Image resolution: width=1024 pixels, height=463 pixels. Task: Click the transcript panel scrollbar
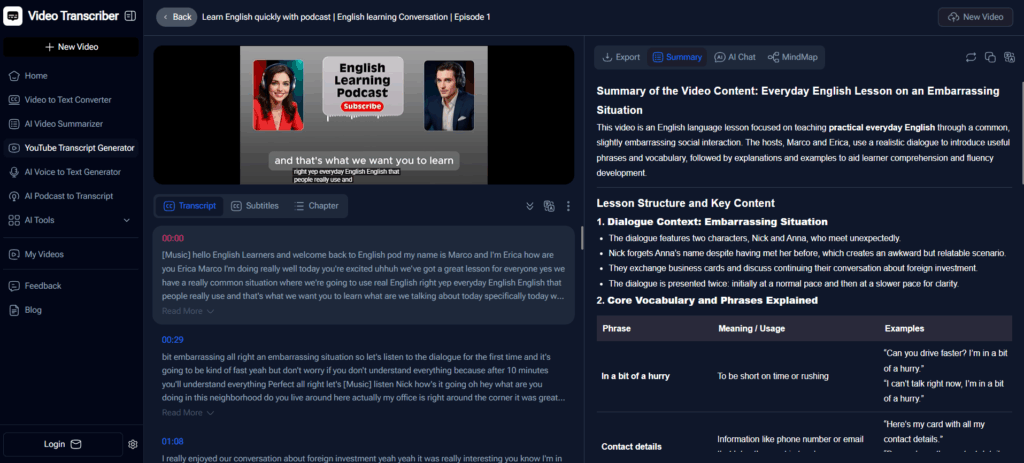tap(582, 238)
